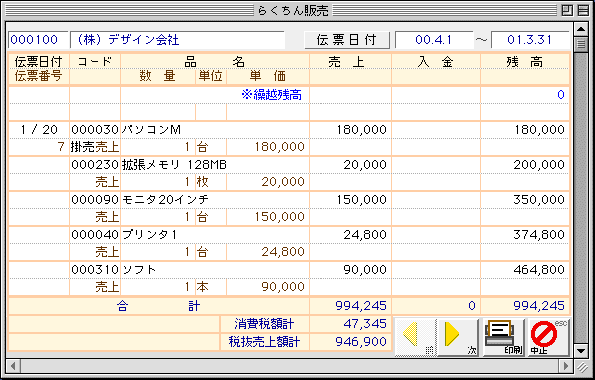The image size is (595, 380).
Task: Click the horizontal scrollbar left arrow
Action: [x=13, y=366]
